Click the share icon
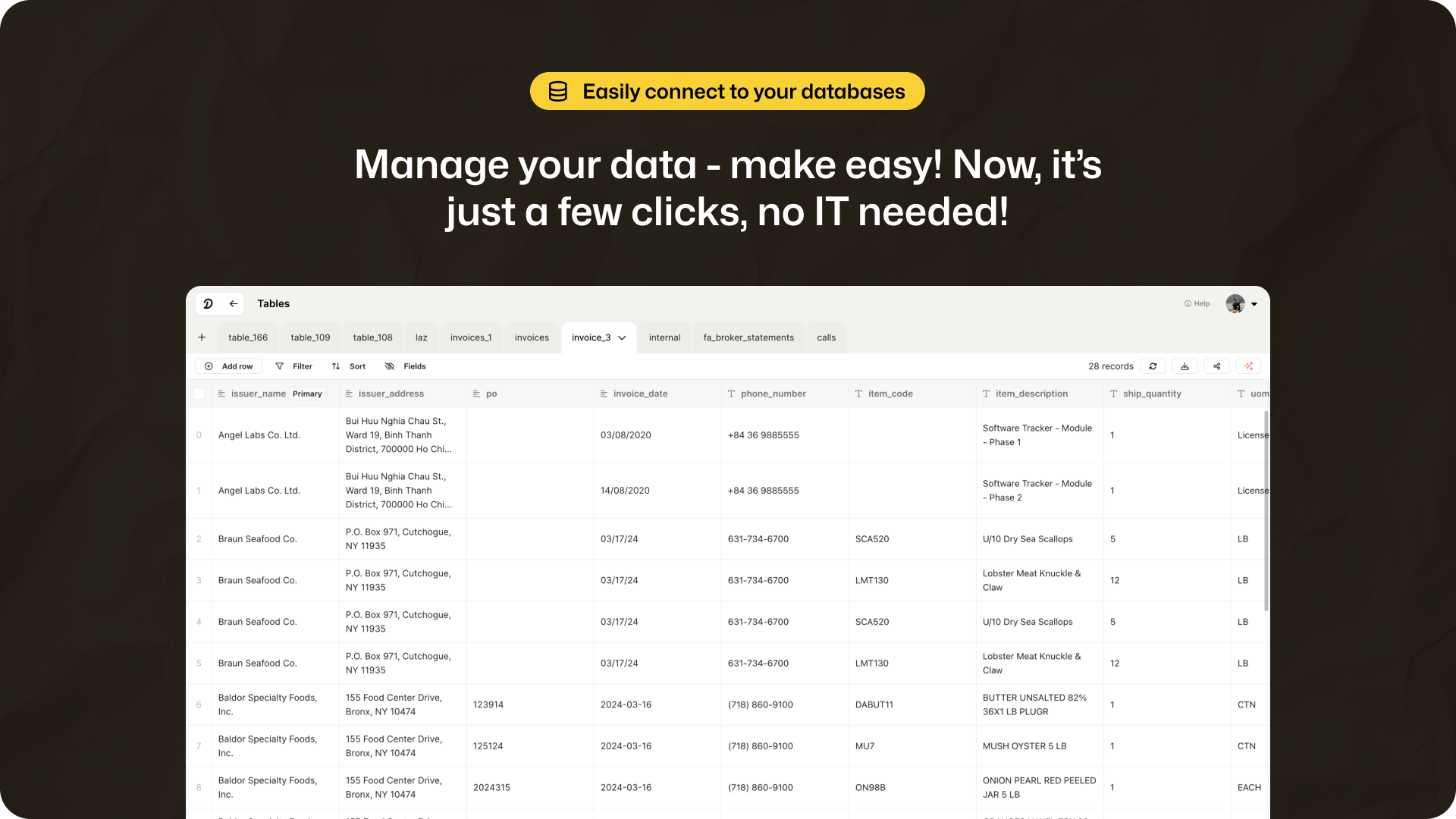This screenshot has height=819, width=1456. (1217, 366)
